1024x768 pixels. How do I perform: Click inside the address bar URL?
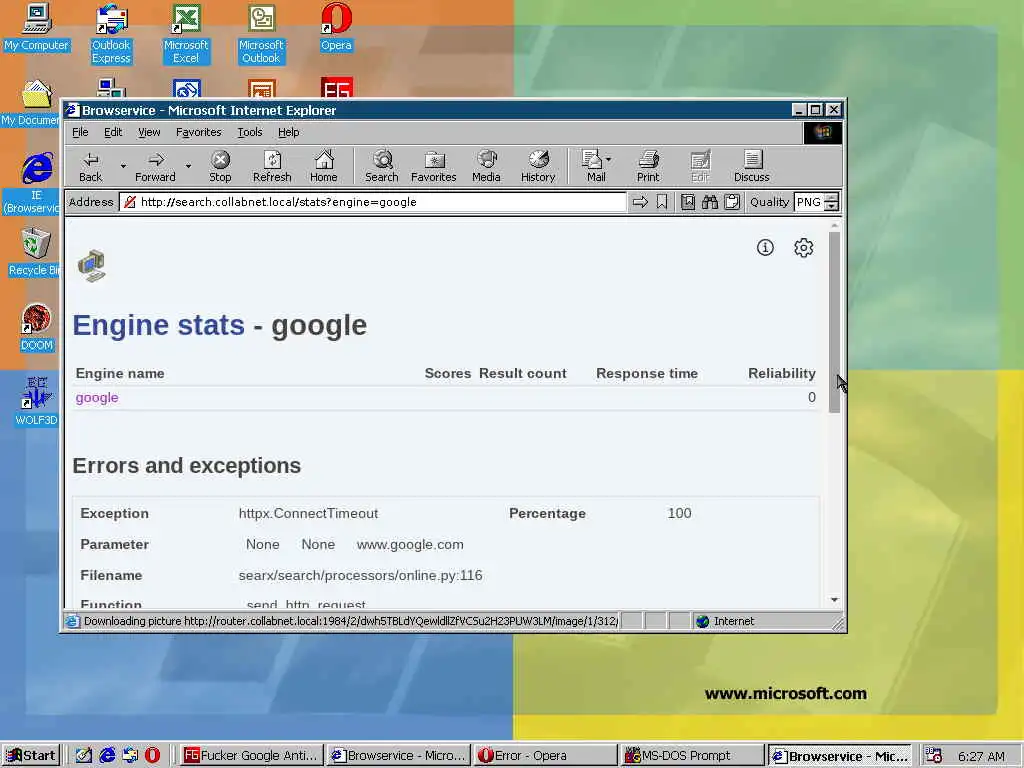(373, 202)
